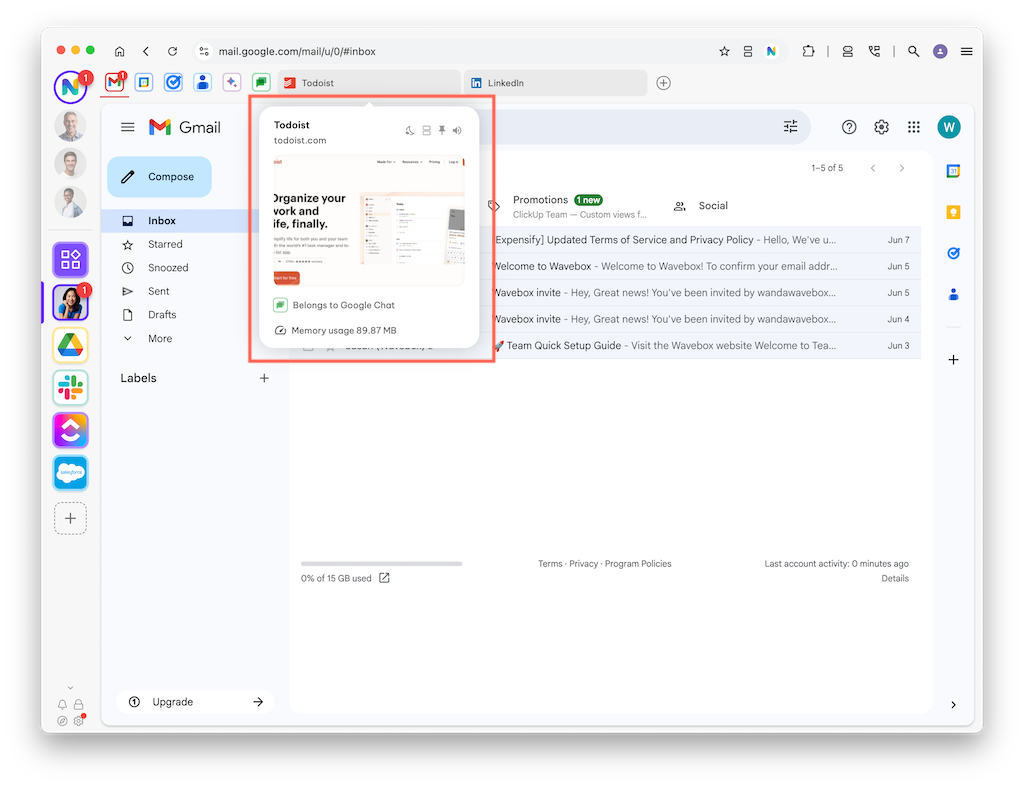Show the side panel with bottom-right chevron
Image resolution: width=1024 pixels, height=787 pixels.
coord(953,705)
